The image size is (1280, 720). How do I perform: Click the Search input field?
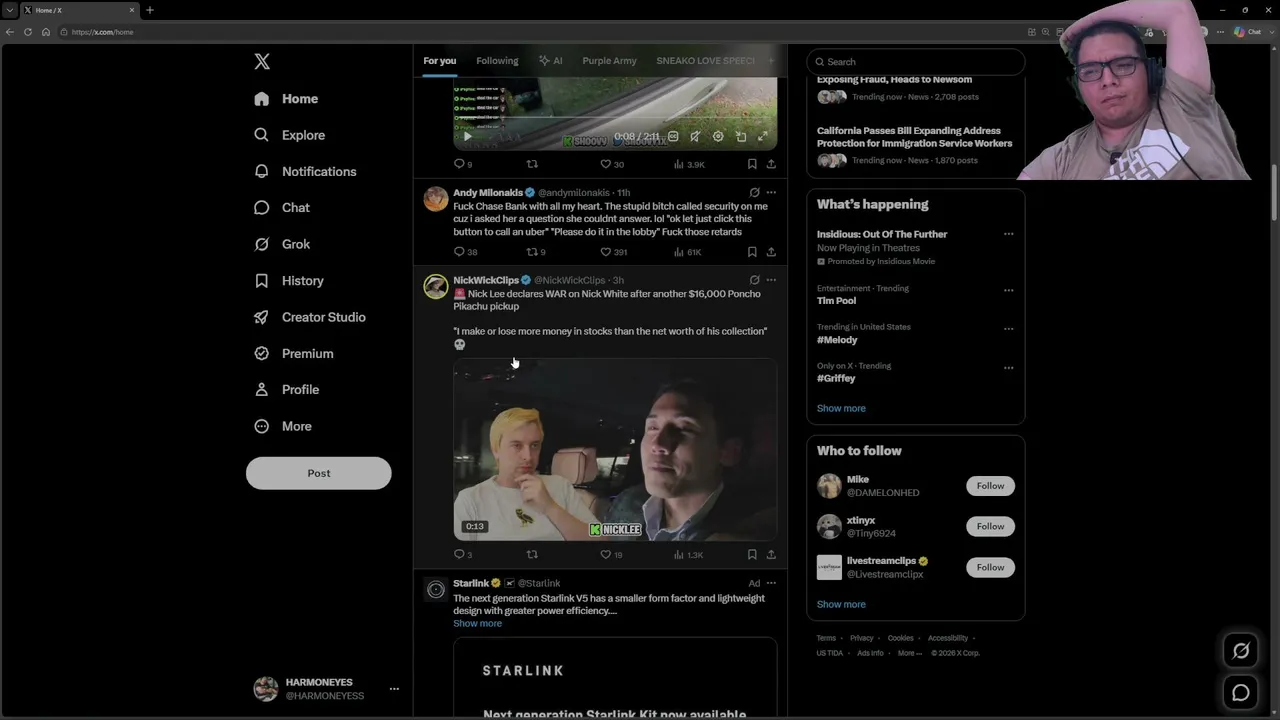coord(916,62)
